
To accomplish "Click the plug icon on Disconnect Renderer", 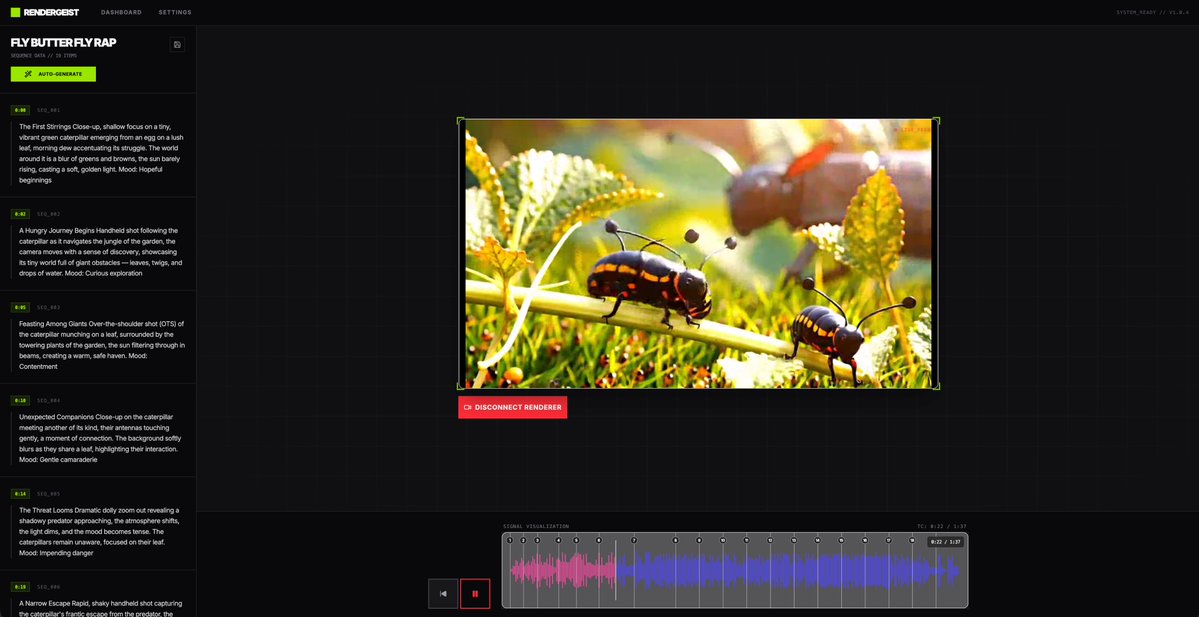I will (466, 407).
